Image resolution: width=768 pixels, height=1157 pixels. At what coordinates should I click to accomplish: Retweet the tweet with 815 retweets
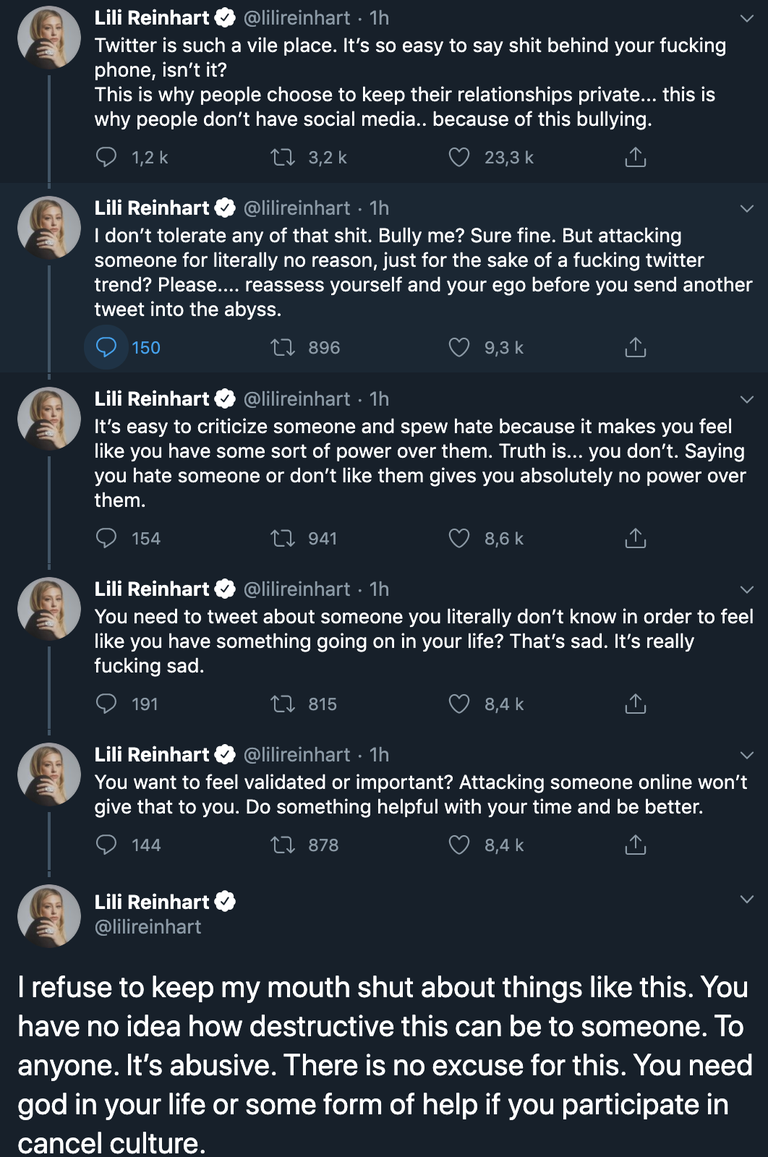point(283,704)
